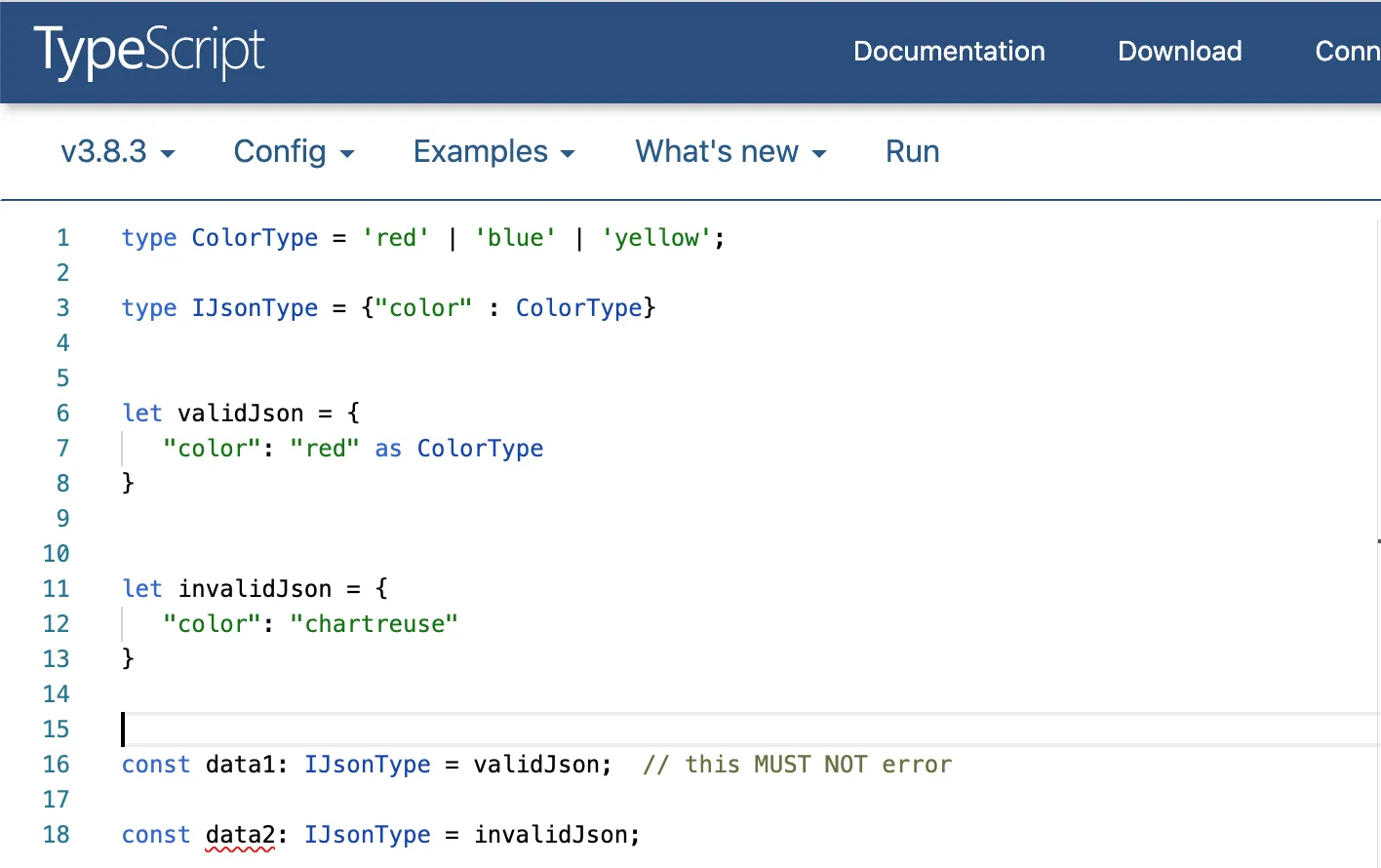Click the invalidJson variable on line 11

coord(255,589)
